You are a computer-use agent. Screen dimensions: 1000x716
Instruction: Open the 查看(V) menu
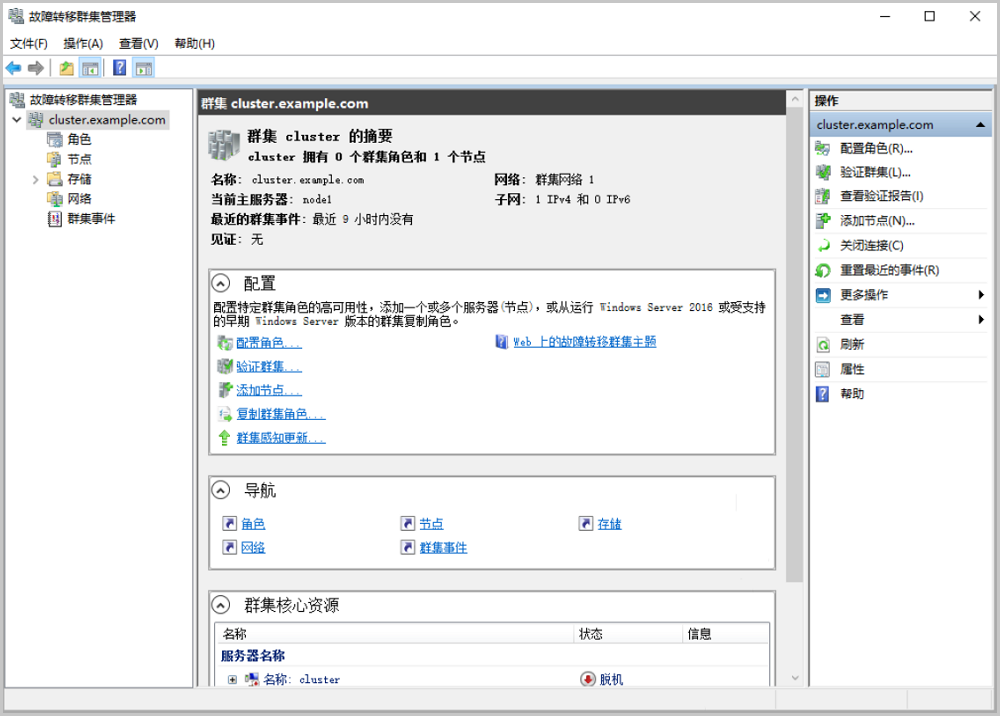click(138, 43)
